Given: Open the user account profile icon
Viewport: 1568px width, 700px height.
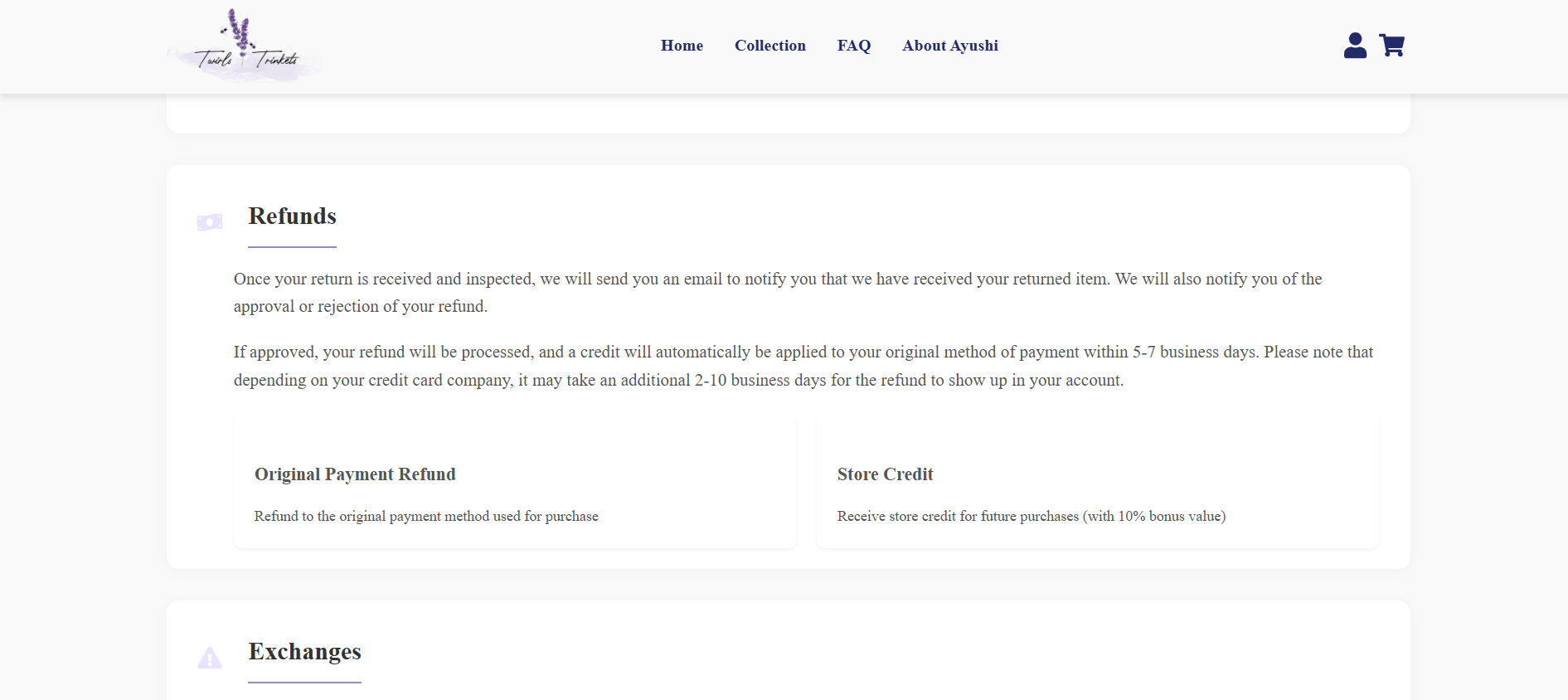Looking at the screenshot, I should click(x=1355, y=46).
